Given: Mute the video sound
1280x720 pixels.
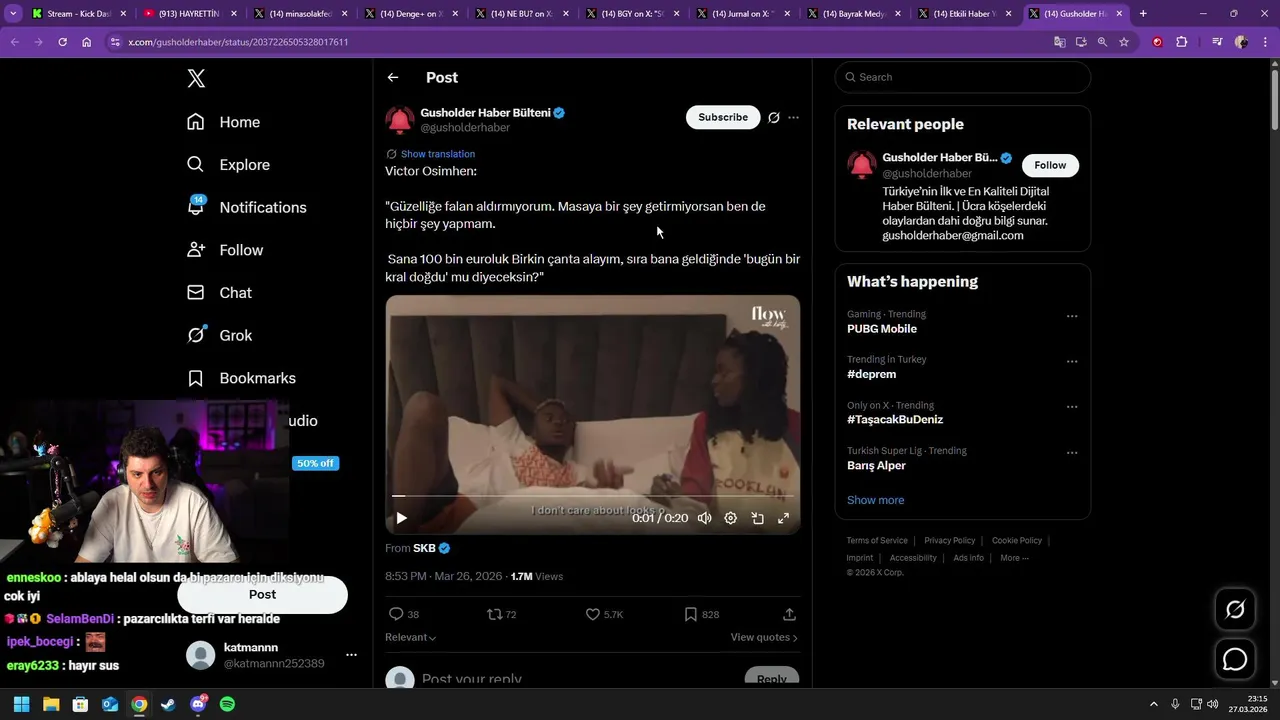Looking at the screenshot, I should [x=705, y=518].
